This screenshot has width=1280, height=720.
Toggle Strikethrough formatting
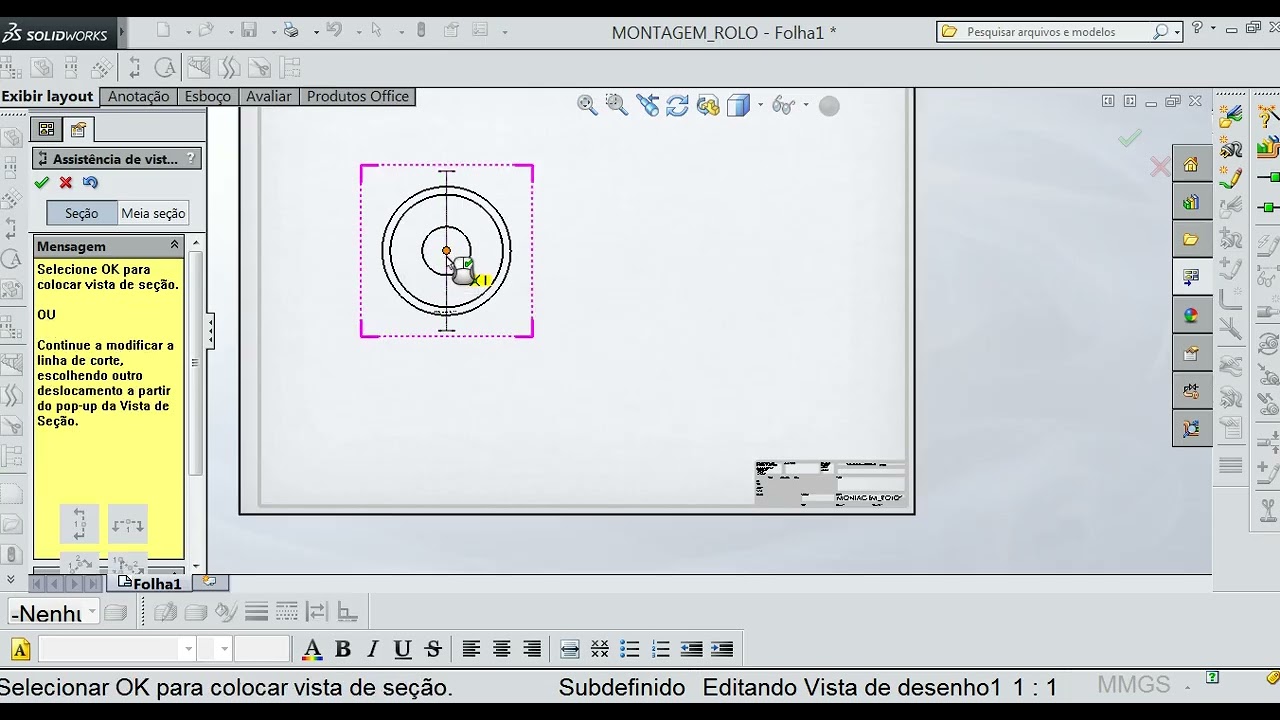433,650
